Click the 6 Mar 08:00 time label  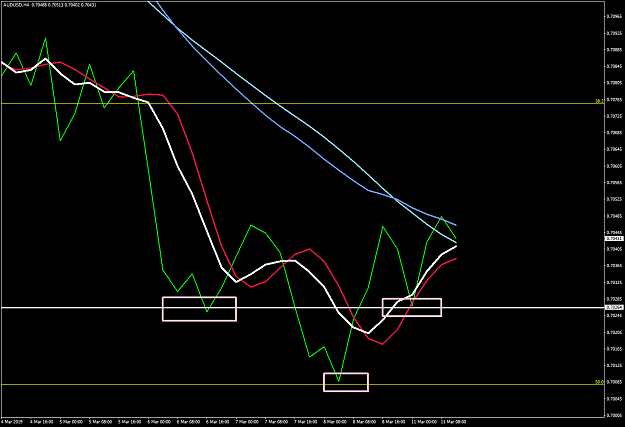(x=188, y=421)
